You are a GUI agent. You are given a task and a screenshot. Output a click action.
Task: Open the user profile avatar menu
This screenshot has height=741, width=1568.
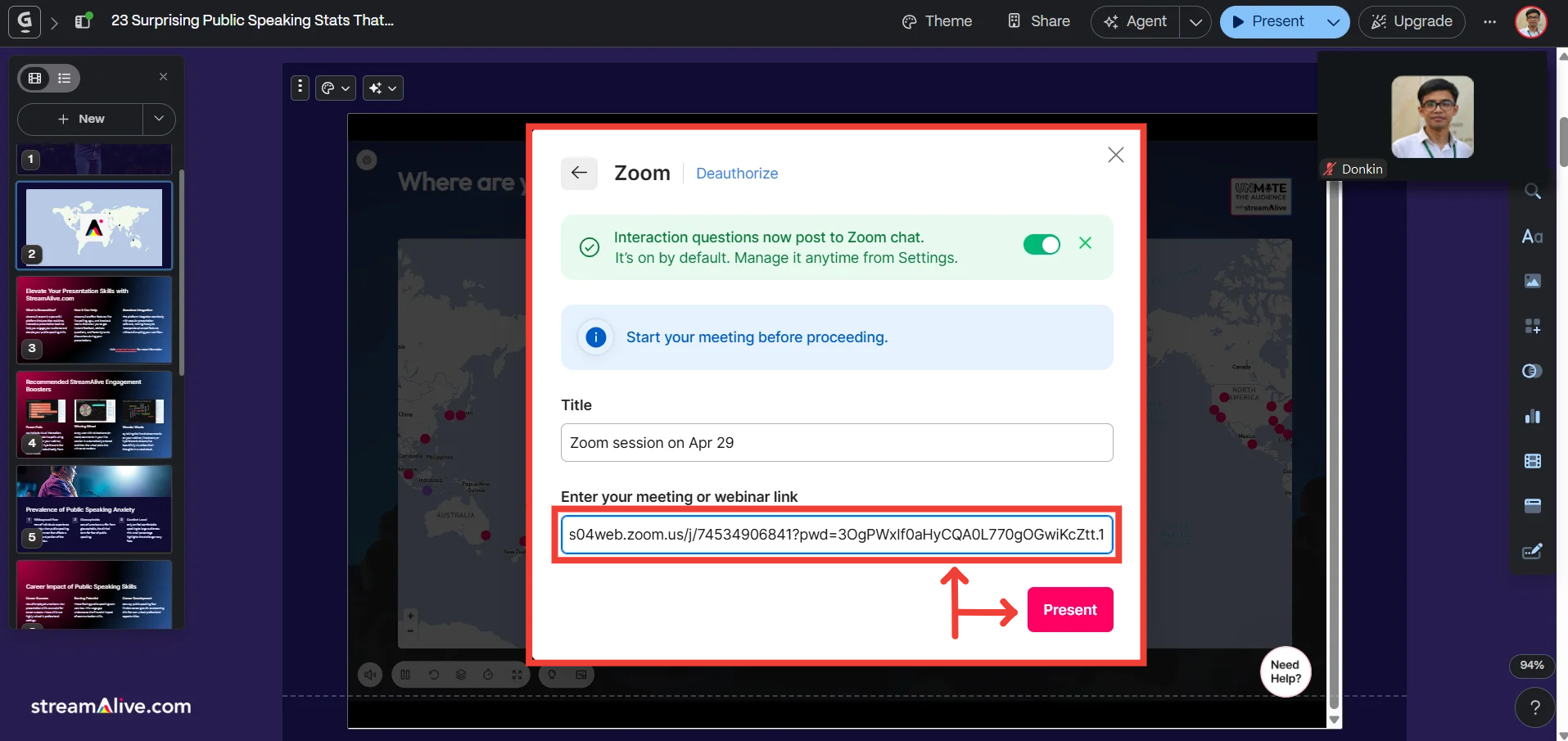click(x=1530, y=21)
